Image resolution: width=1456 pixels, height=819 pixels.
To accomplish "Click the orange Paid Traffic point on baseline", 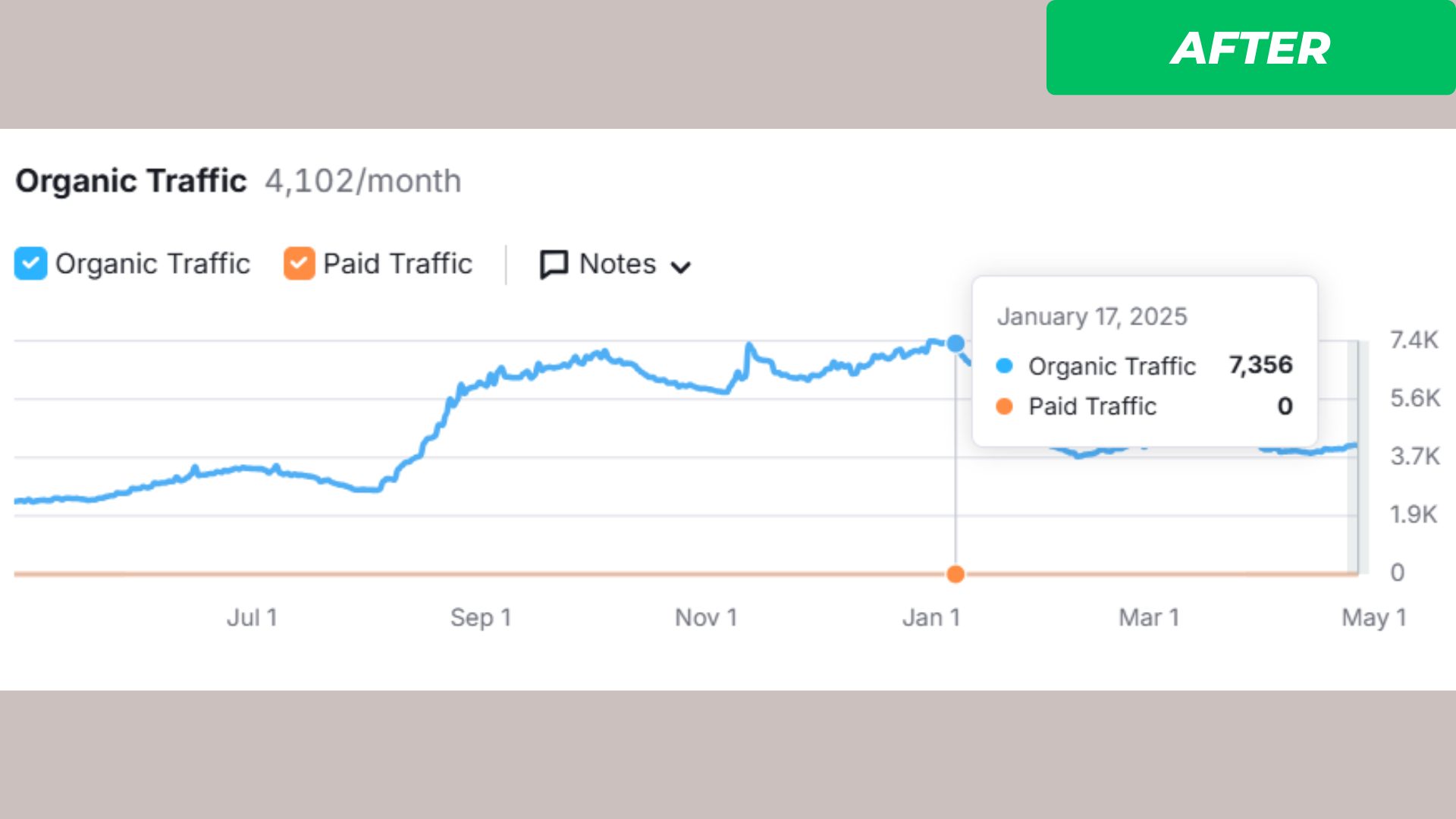I will [955, 574].
